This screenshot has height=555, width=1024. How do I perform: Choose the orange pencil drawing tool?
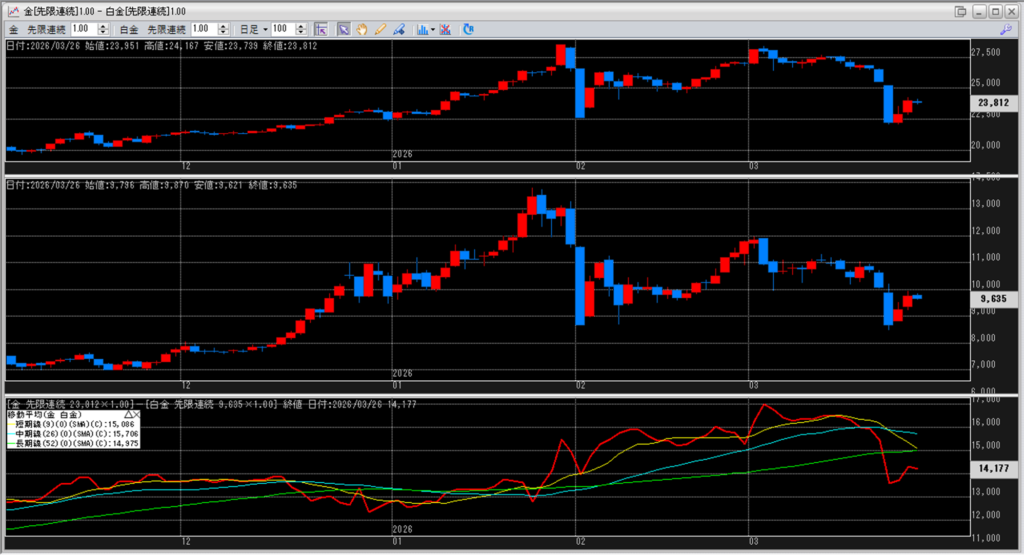[x=380, y=29]
